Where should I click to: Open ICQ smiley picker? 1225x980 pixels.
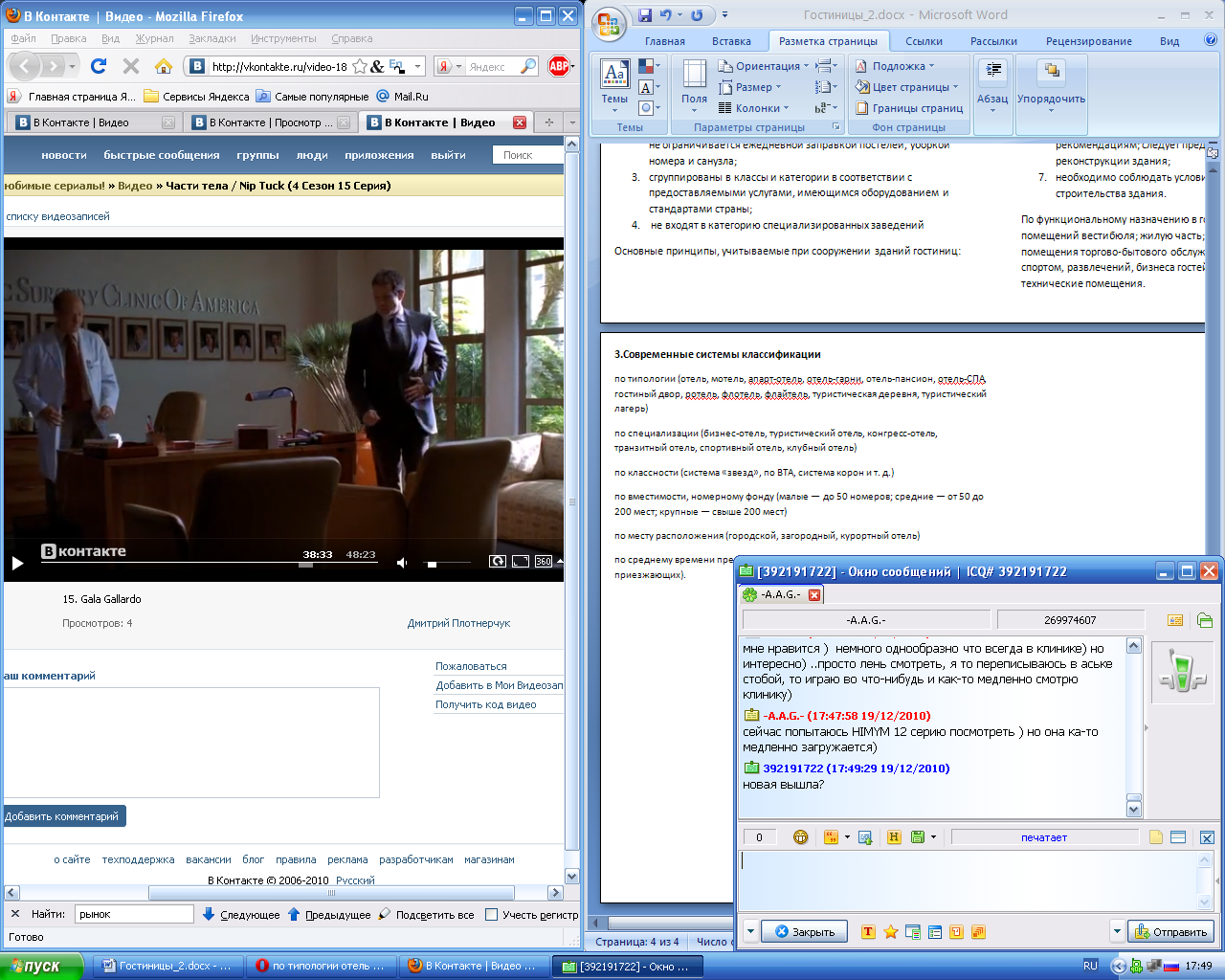click(x=800, y=837)
